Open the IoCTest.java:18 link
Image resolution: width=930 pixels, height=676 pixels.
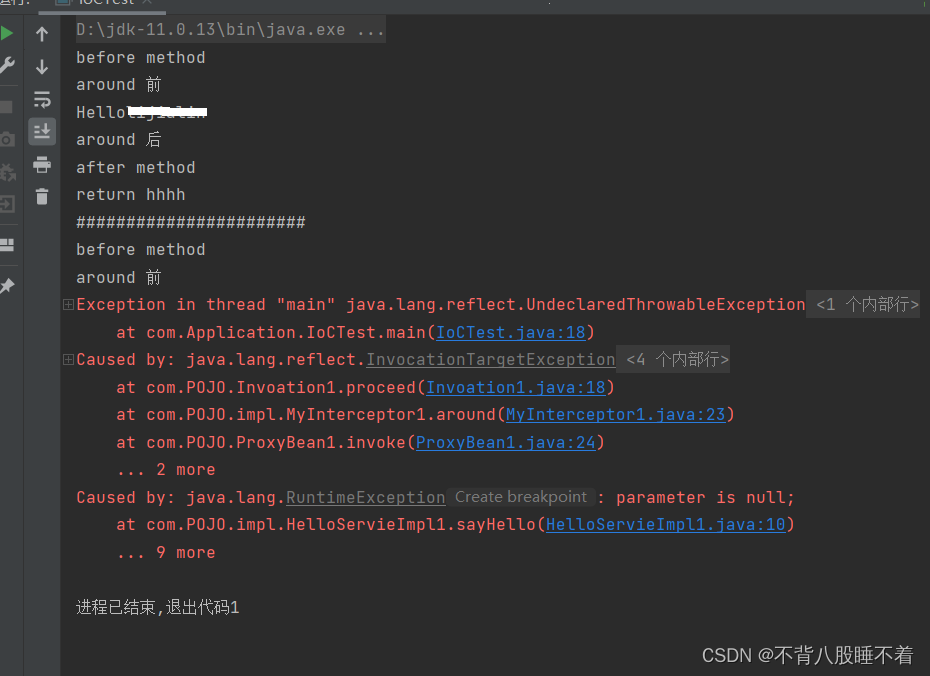pyautogui.click(x=511, y=331)
